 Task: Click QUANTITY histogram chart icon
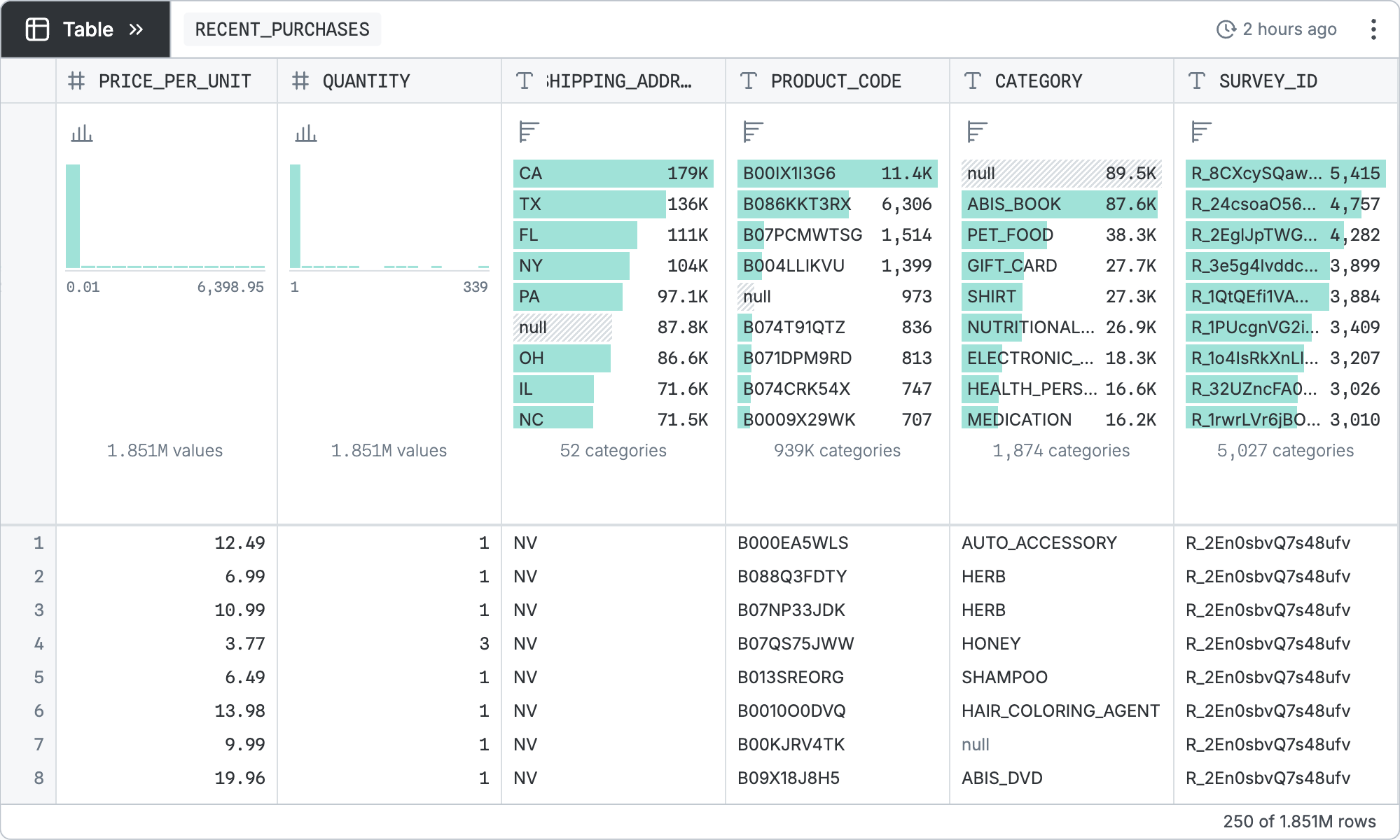pos(306,133)
